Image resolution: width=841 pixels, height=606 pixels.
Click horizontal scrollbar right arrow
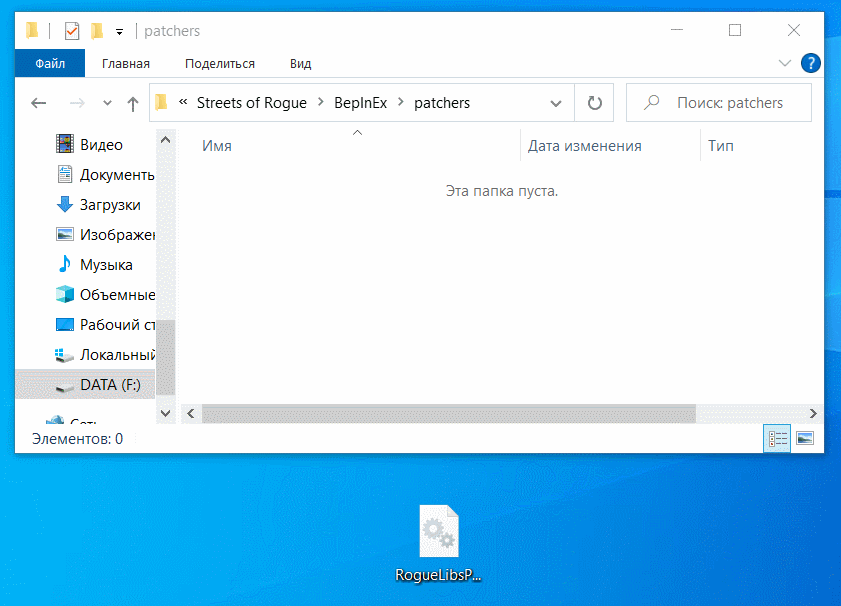[x=813, y=413]
